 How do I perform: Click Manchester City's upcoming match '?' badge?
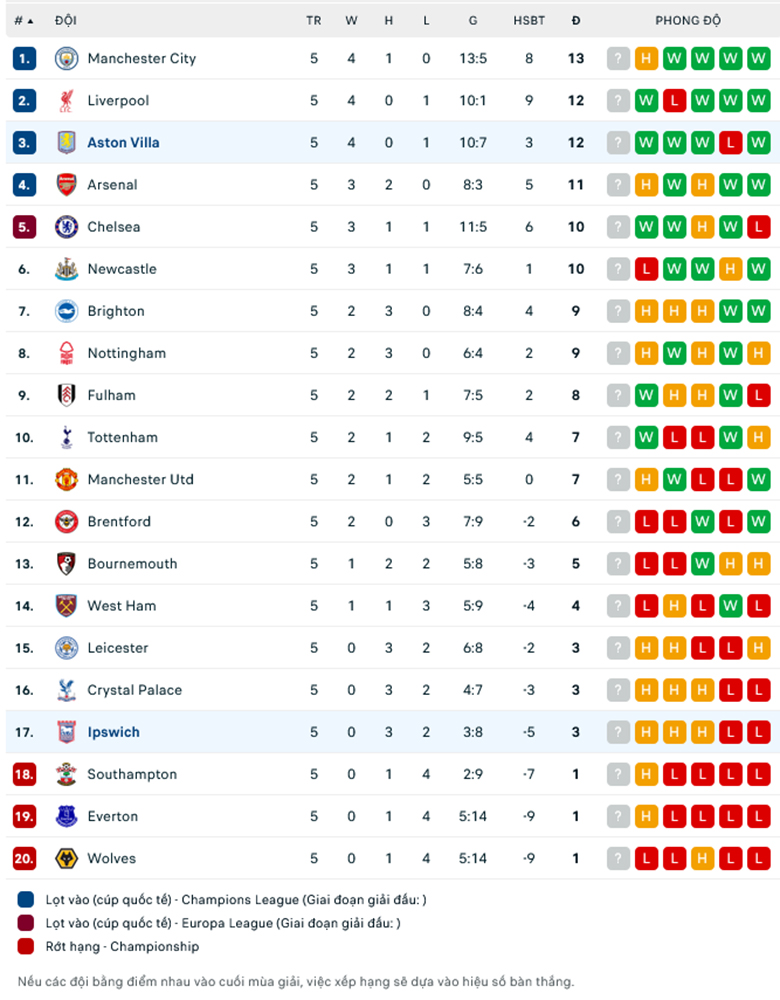pyautogui.click(x=619, y=59)
